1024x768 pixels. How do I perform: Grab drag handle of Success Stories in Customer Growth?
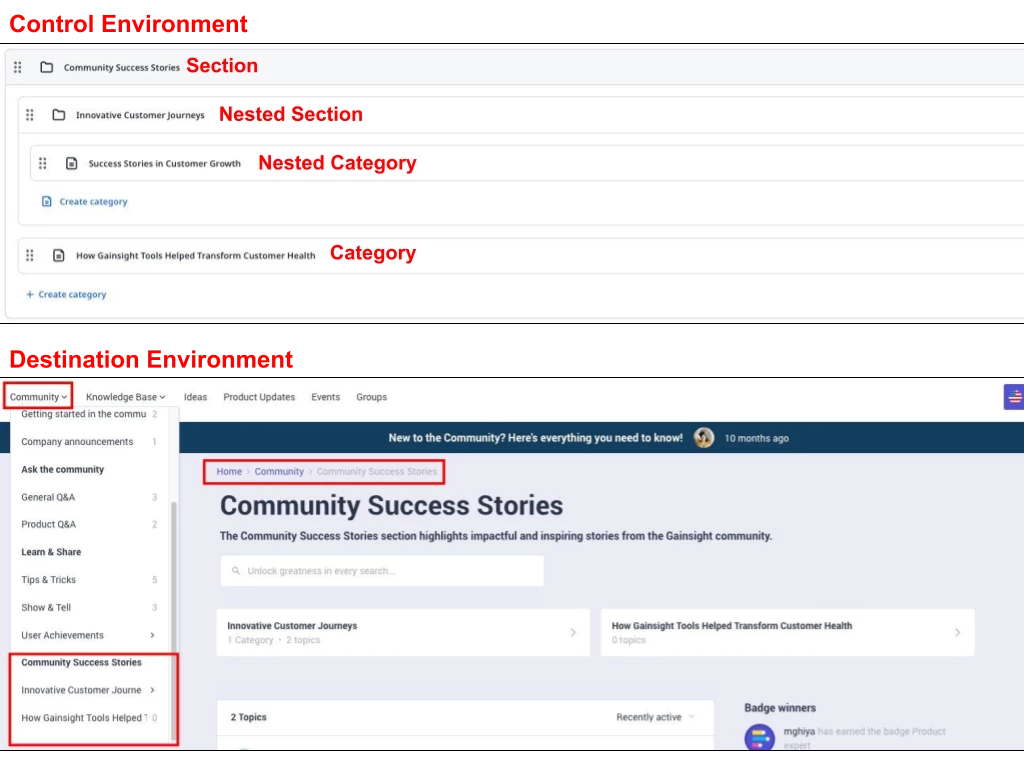(42, 163)
